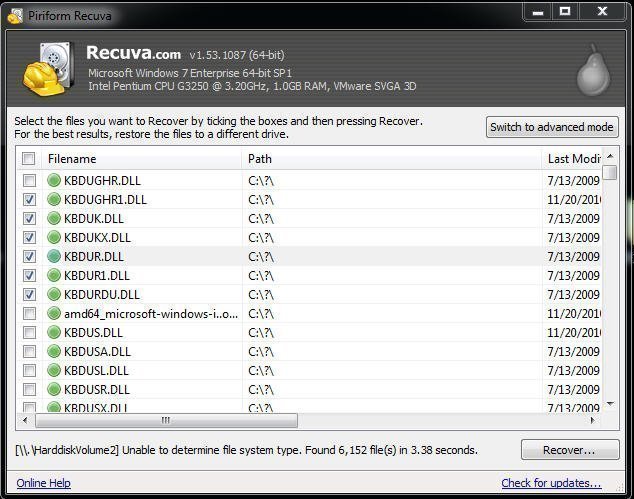
Task: Sort by the Path column header
Action: click(x=392, y=159)
